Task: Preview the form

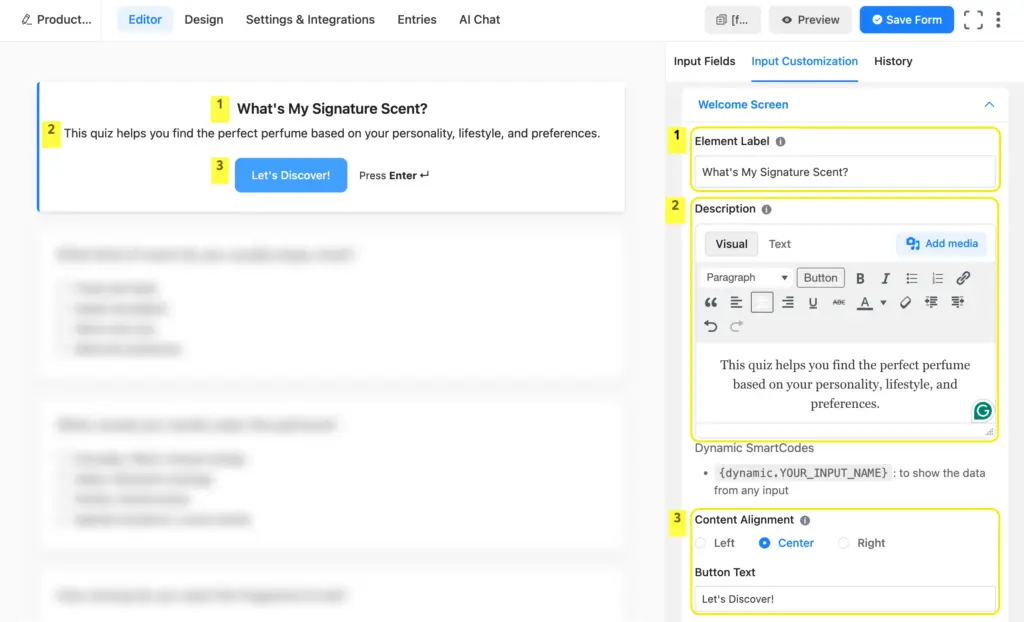Action: click(810, 20)
